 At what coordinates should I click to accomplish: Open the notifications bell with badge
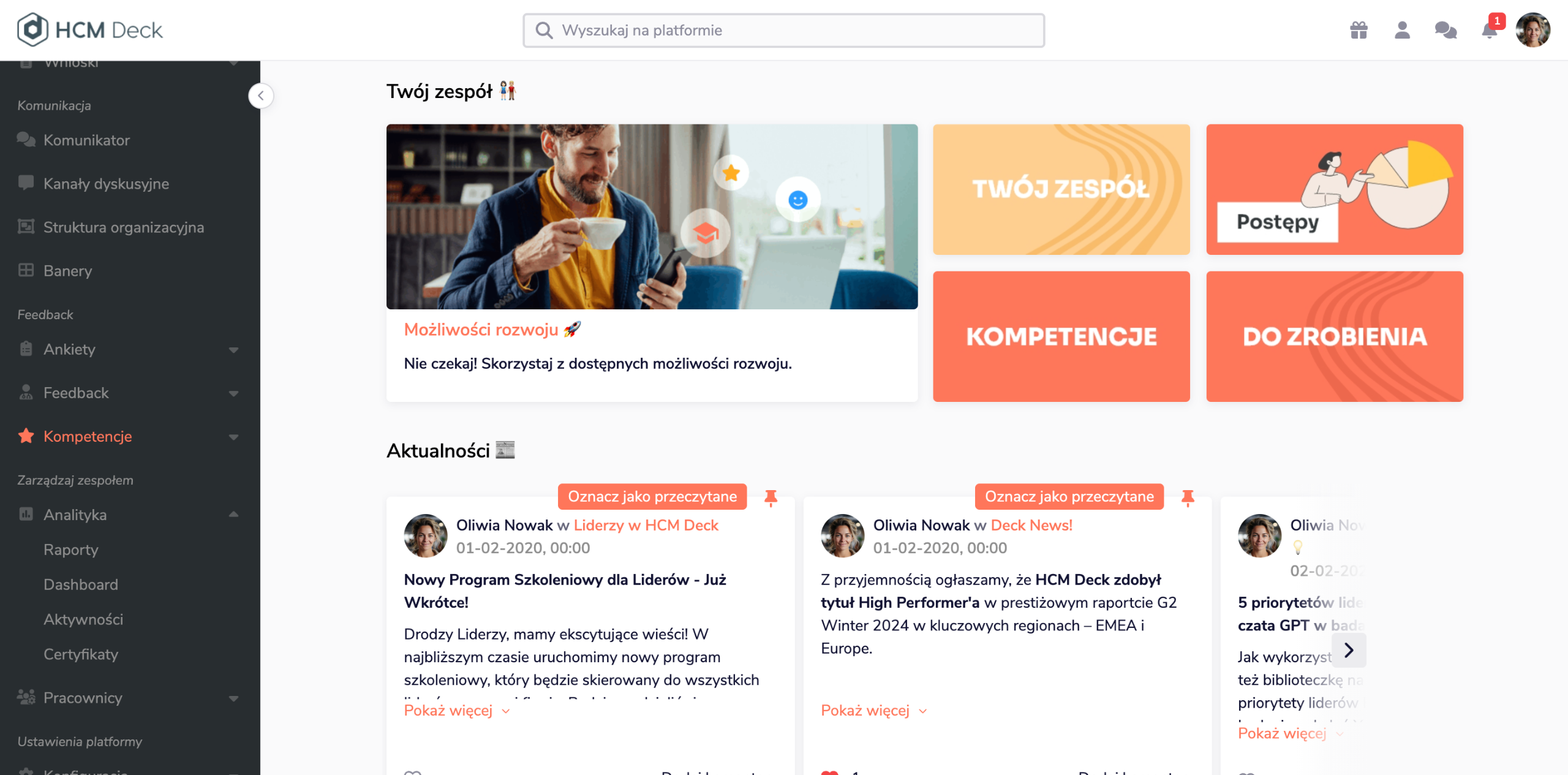point(1490,29)
